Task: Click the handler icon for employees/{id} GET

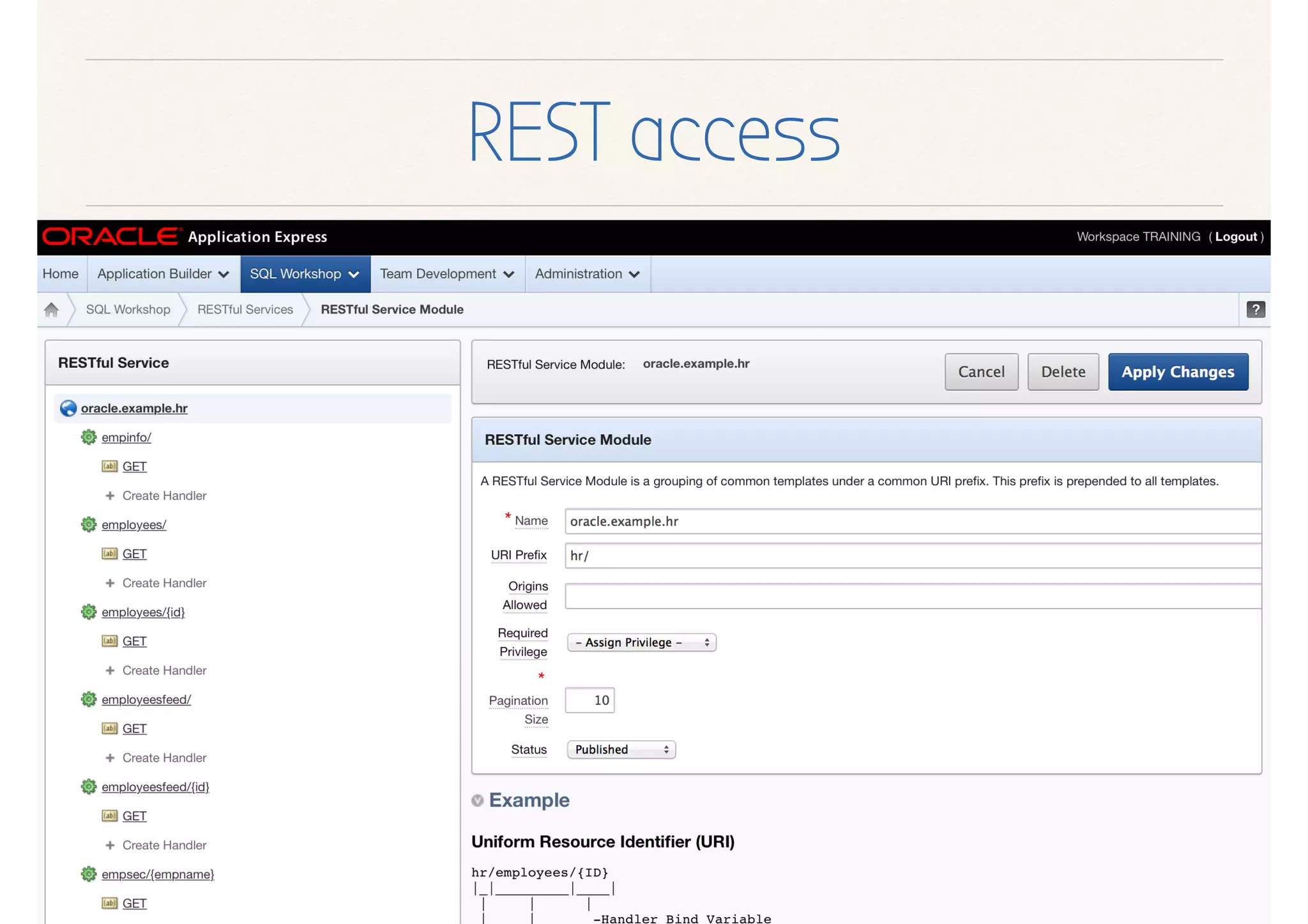Action: point(110,641)
